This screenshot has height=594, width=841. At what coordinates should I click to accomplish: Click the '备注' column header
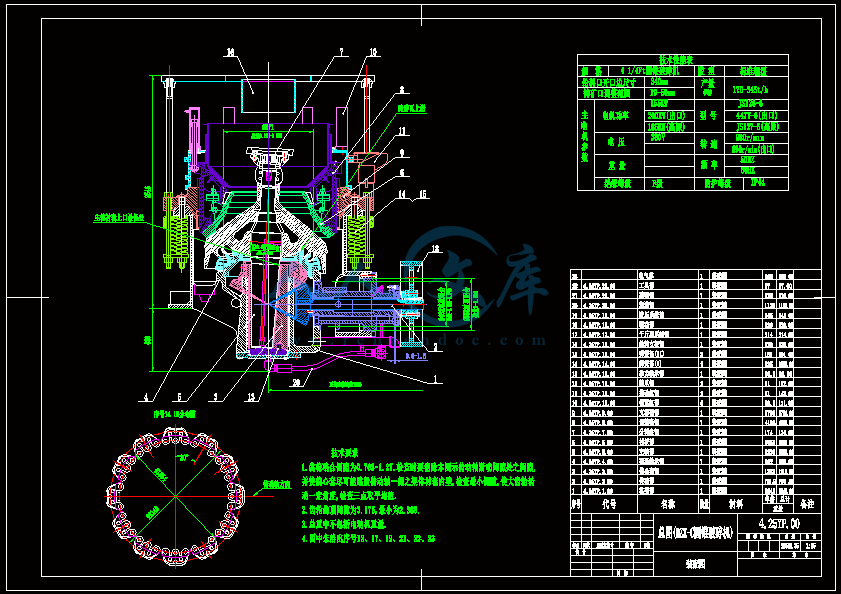[807, 504]
